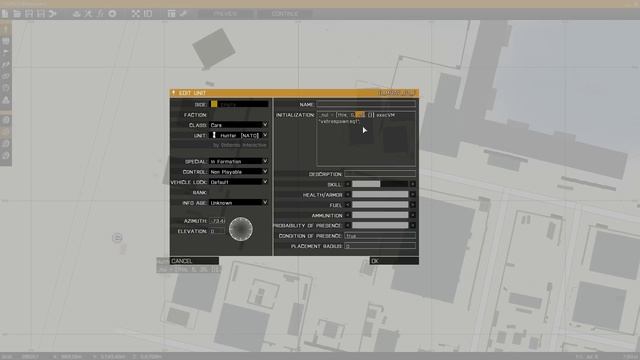Select the Synchronize link icon in left sidebar
The width and height of the screenshot is (640, 360).
click(x=6, y=76)
